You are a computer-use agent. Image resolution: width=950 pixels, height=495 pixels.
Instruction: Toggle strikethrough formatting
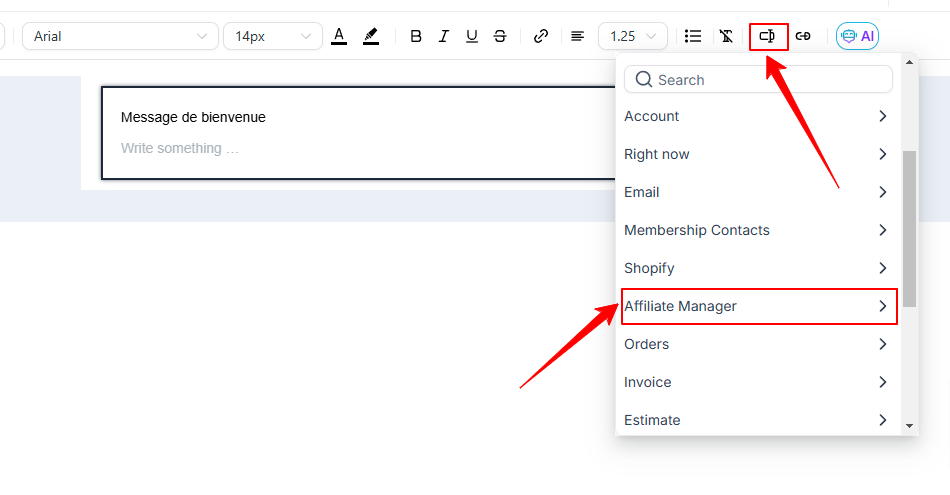500,36
